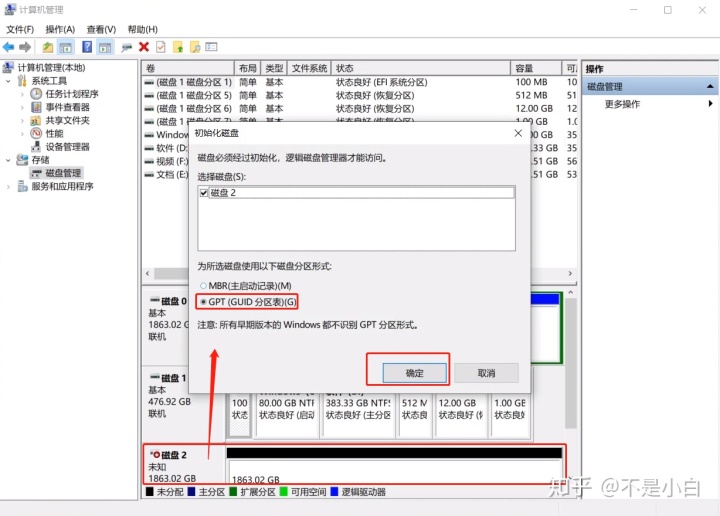This screenshot has height=516, width=720.
Task: Expand the 服务和应用程序 tree node
Action: (x=8, y=186)
